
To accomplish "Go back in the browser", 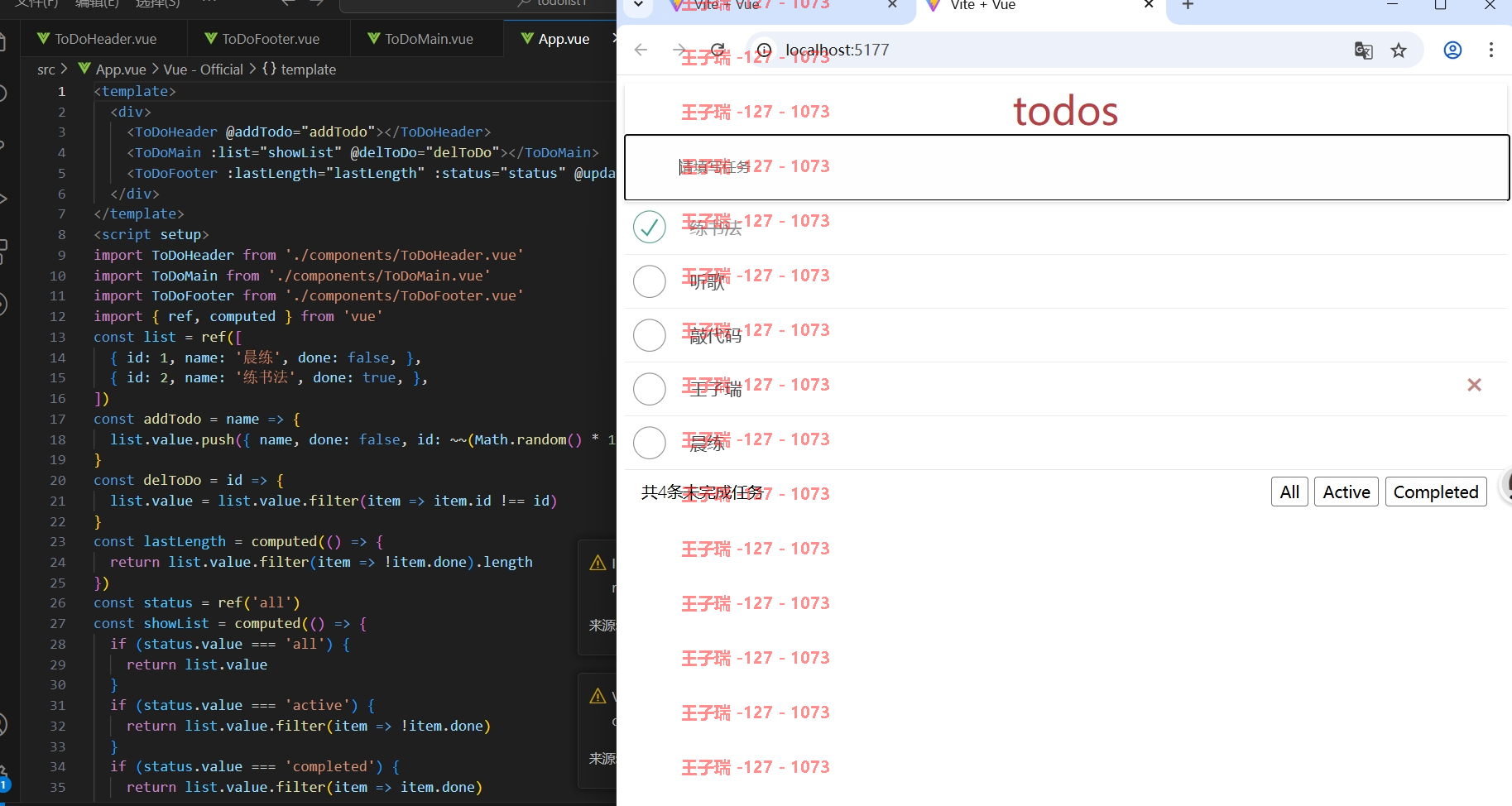I will (x=641, y=50).
